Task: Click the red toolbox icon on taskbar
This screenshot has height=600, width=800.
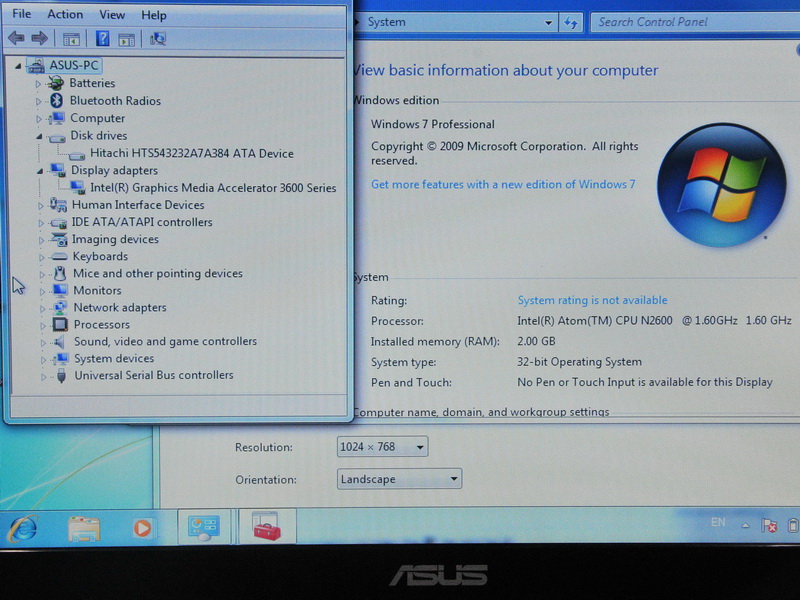Action: click(267, 527)
